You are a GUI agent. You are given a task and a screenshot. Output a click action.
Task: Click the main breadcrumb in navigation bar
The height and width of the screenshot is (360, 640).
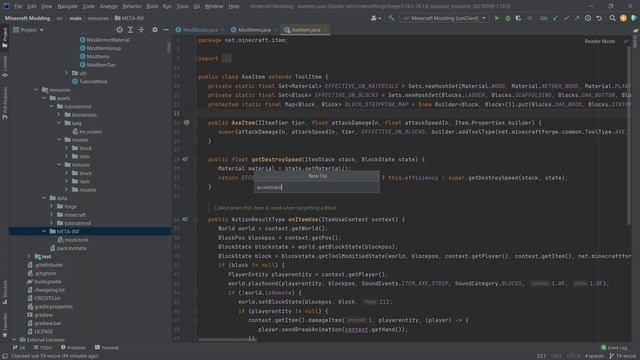pos(75,18)
